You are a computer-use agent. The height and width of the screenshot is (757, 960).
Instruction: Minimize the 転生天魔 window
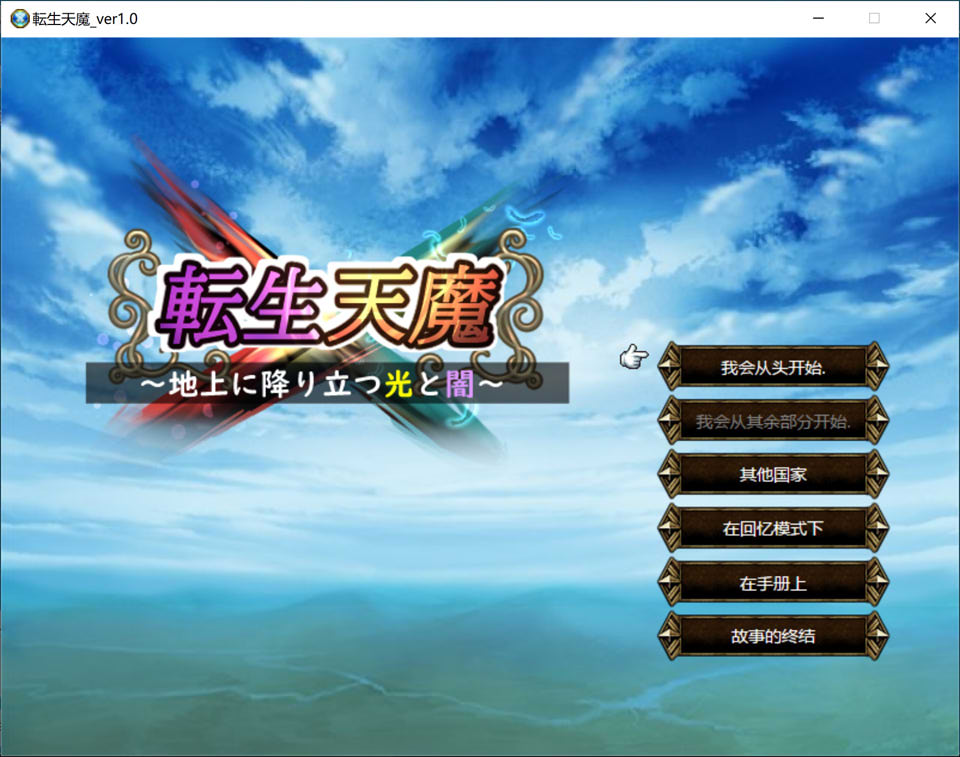818,18
